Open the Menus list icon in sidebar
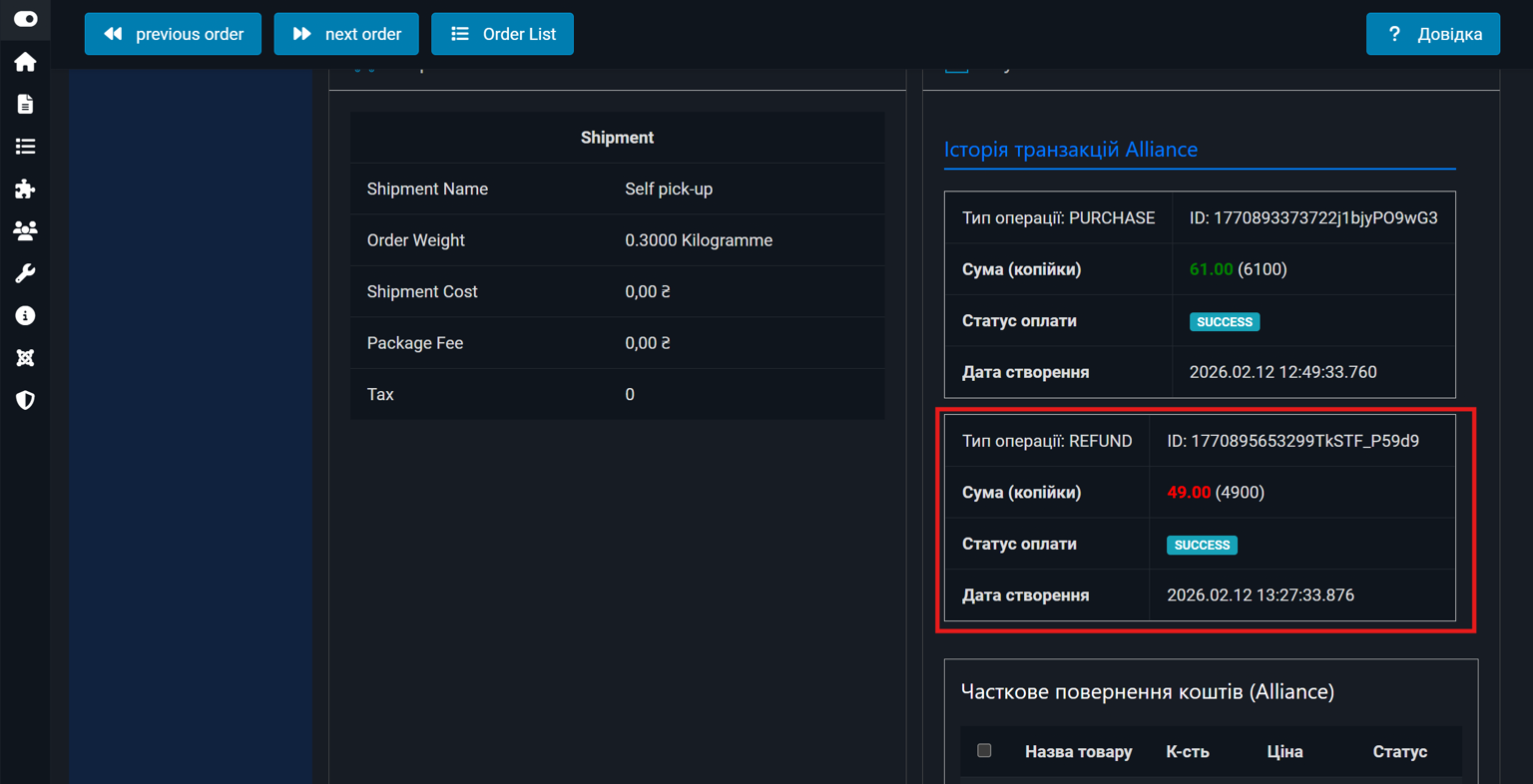This screenshot has height=784, width=1533. tap(25, 147)
